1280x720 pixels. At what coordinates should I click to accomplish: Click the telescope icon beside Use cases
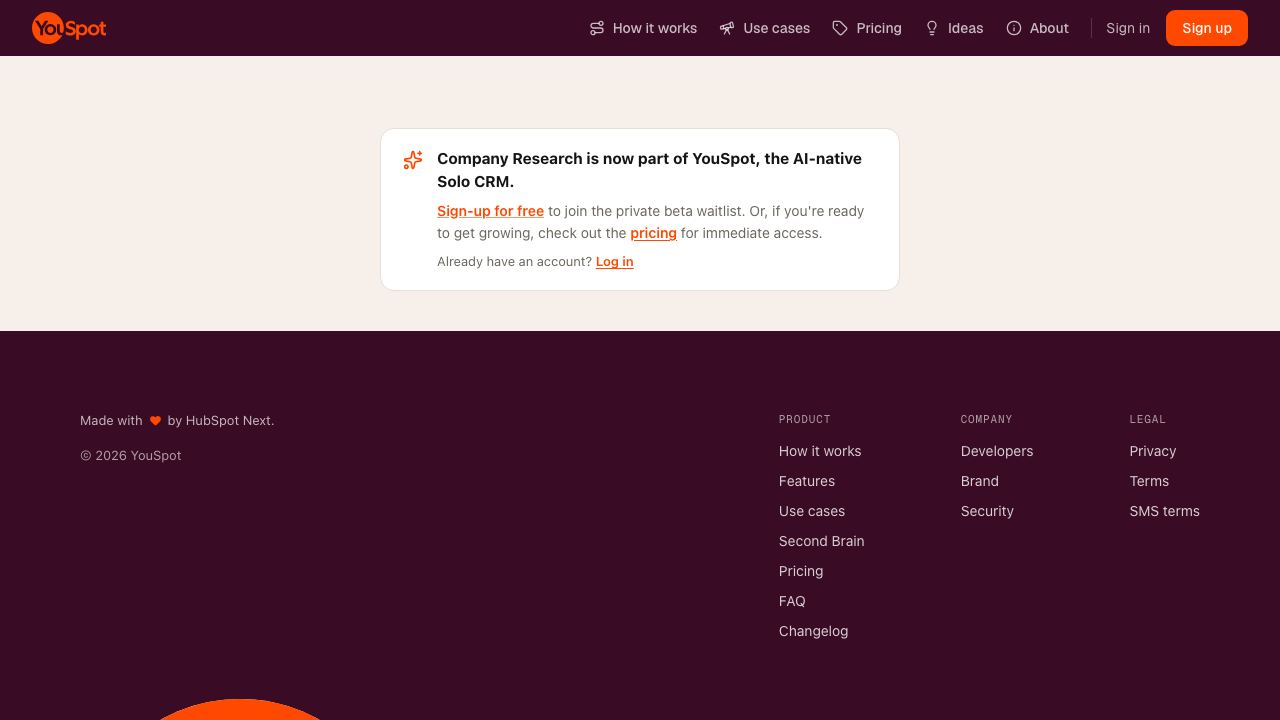click(727, 28)
